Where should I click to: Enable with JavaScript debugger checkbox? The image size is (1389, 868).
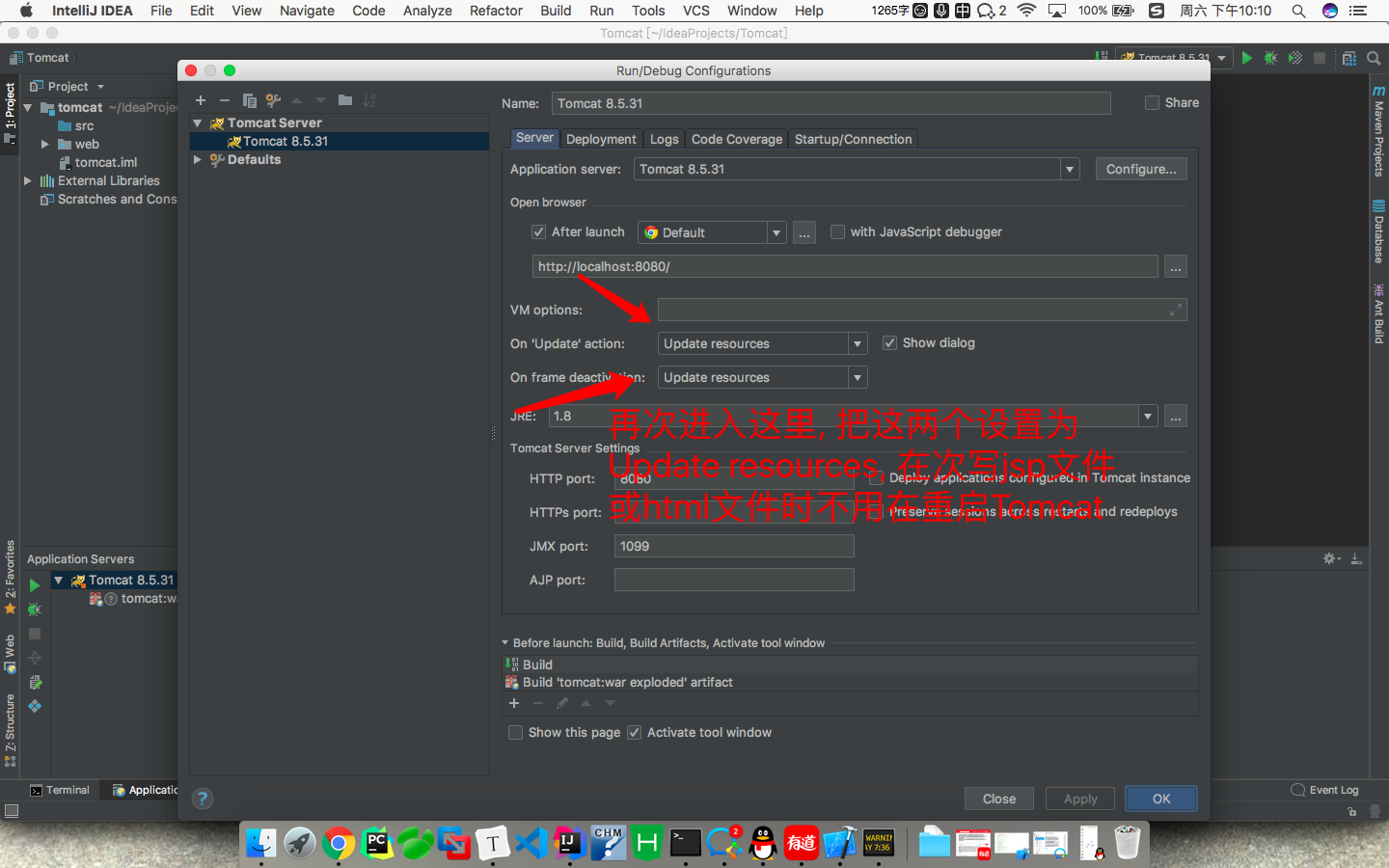(837, 231)
